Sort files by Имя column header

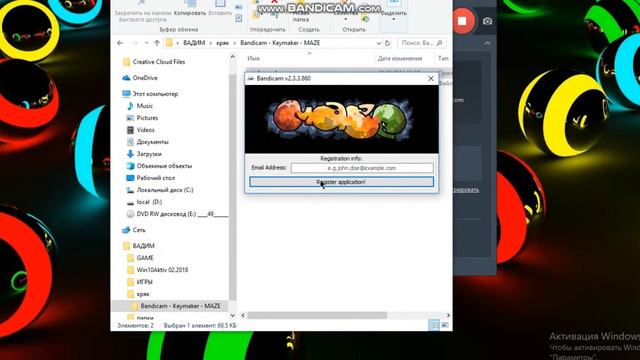click(253, 58)
